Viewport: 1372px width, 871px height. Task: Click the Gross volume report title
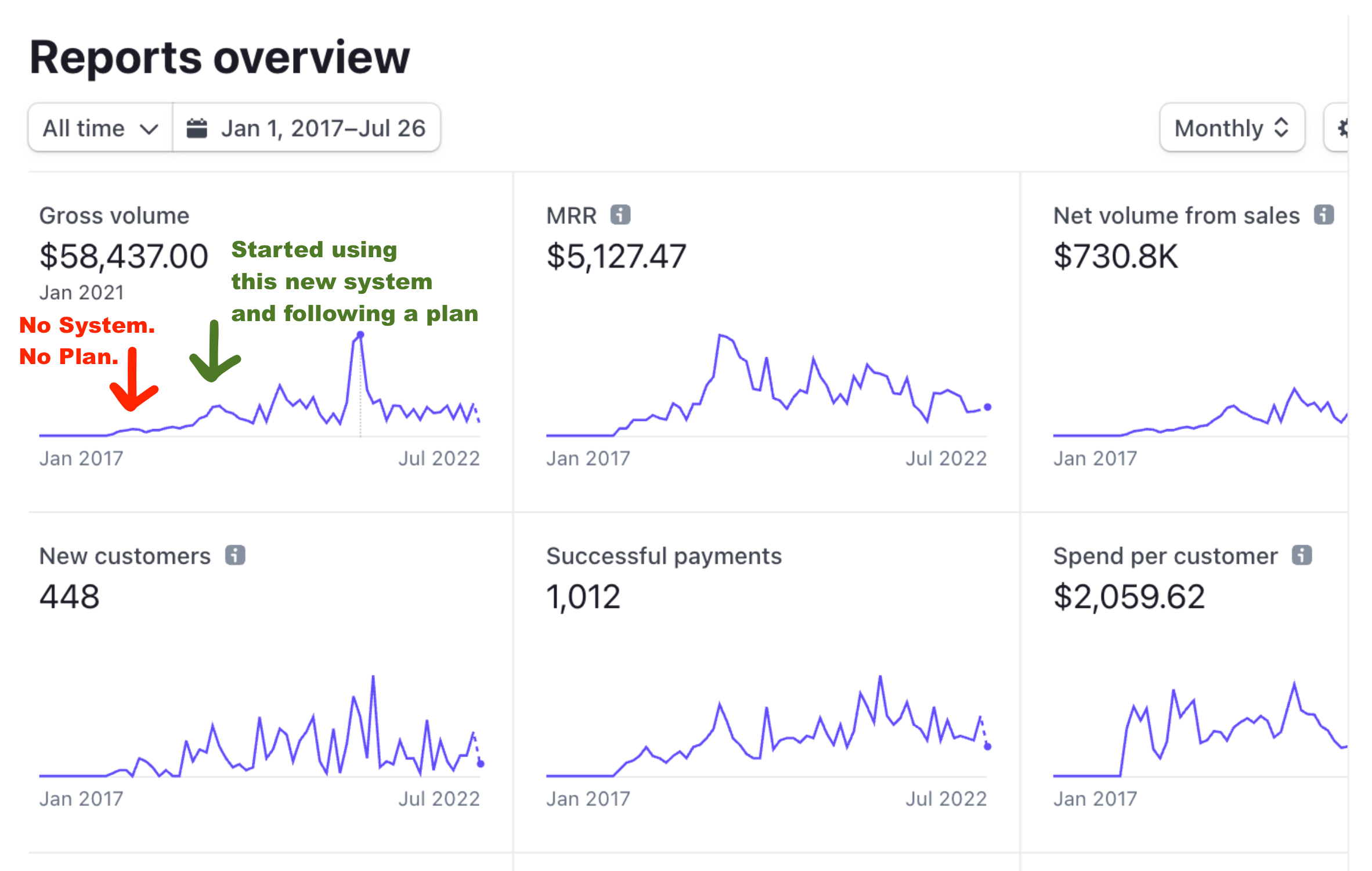pyautogui.click(x=114, y=215)
